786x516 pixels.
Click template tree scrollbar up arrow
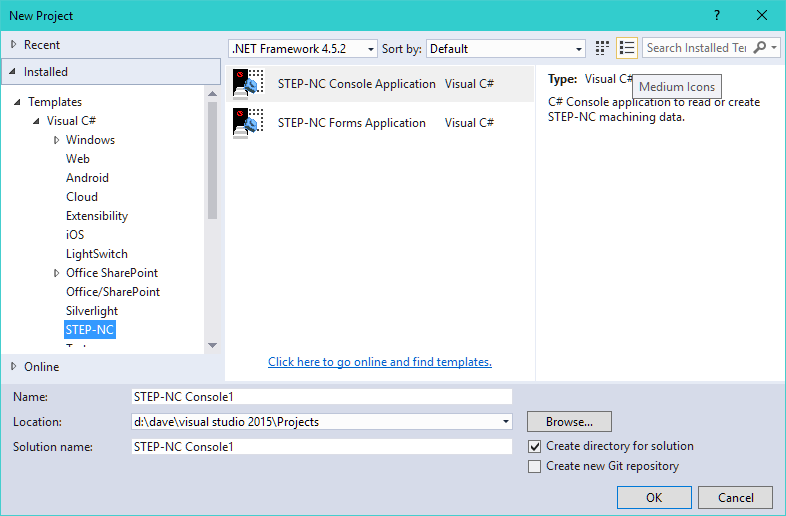tap(213, 93)
